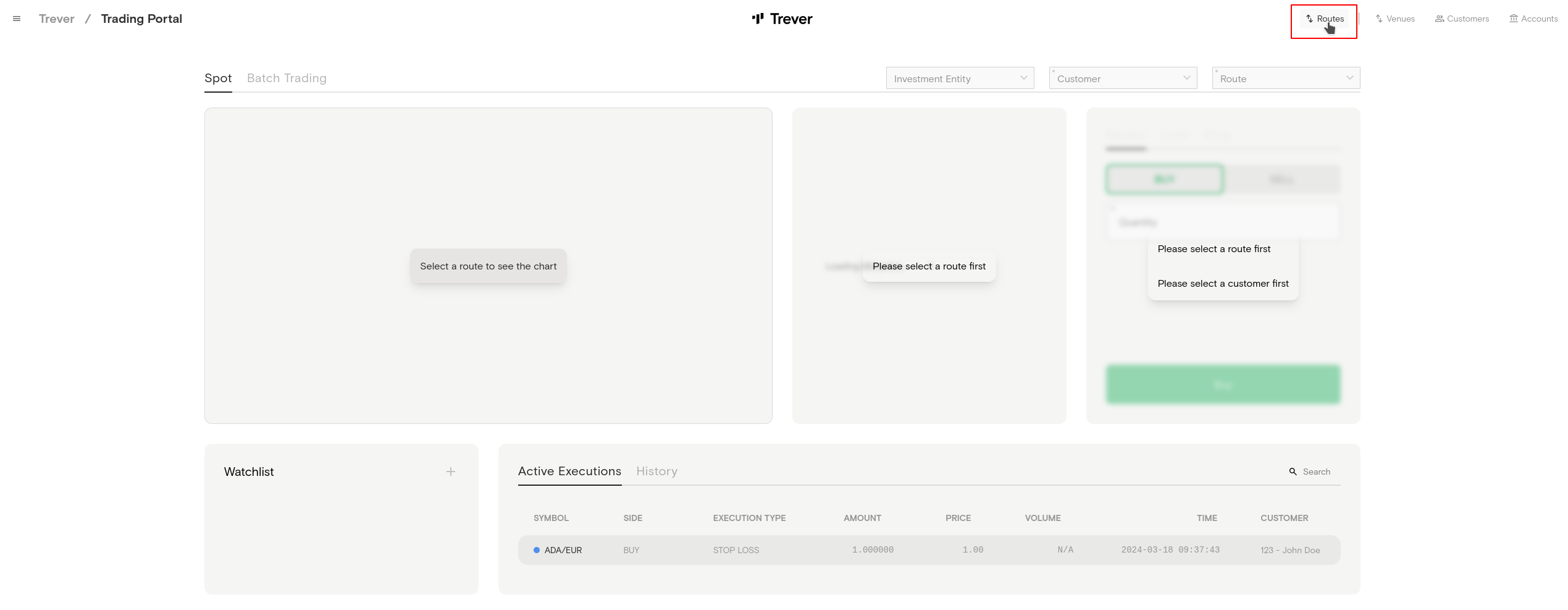Expand the Investment Entity dropdown
Screen dimensions: 1568x610
tap(960, 78)
